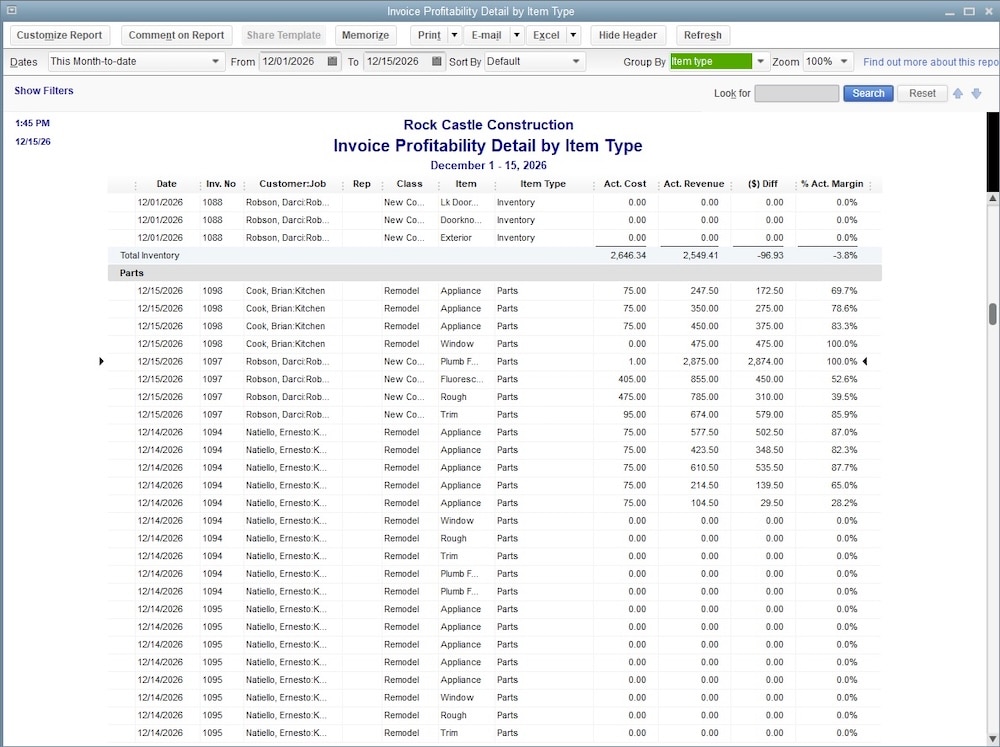
Task: Click the downward search navigation arrow
Action: tap(976, 92)
